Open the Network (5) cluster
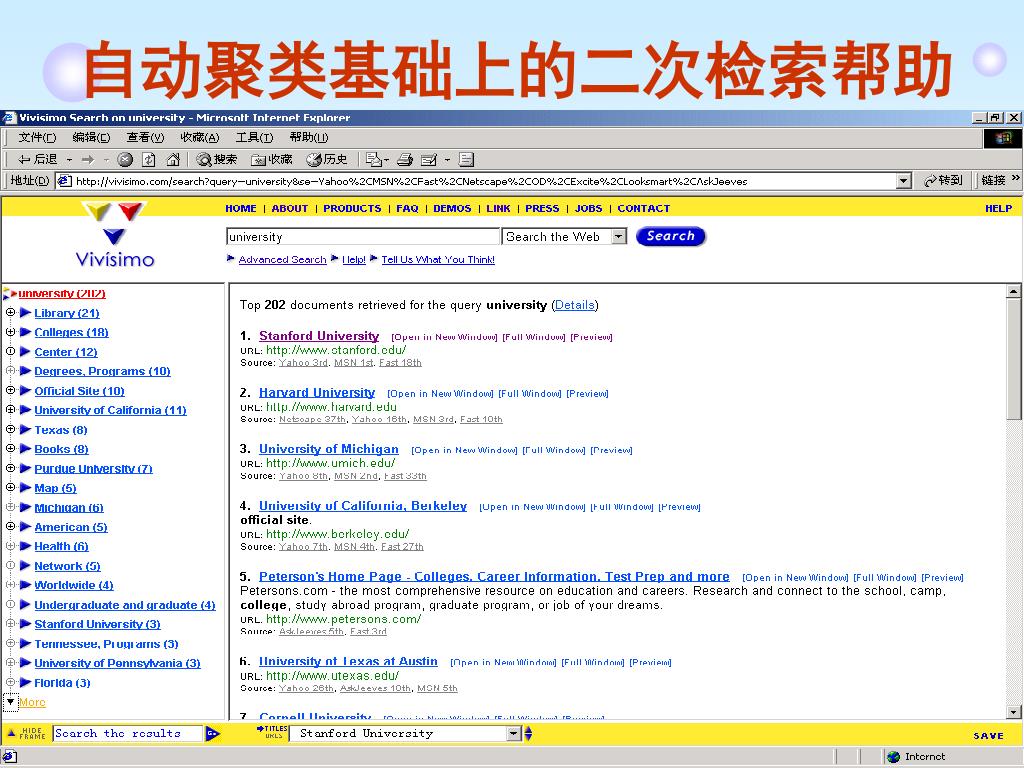The width and height of the screenshot is (1024, 768). pyautogui.click(x=67, y=566)
